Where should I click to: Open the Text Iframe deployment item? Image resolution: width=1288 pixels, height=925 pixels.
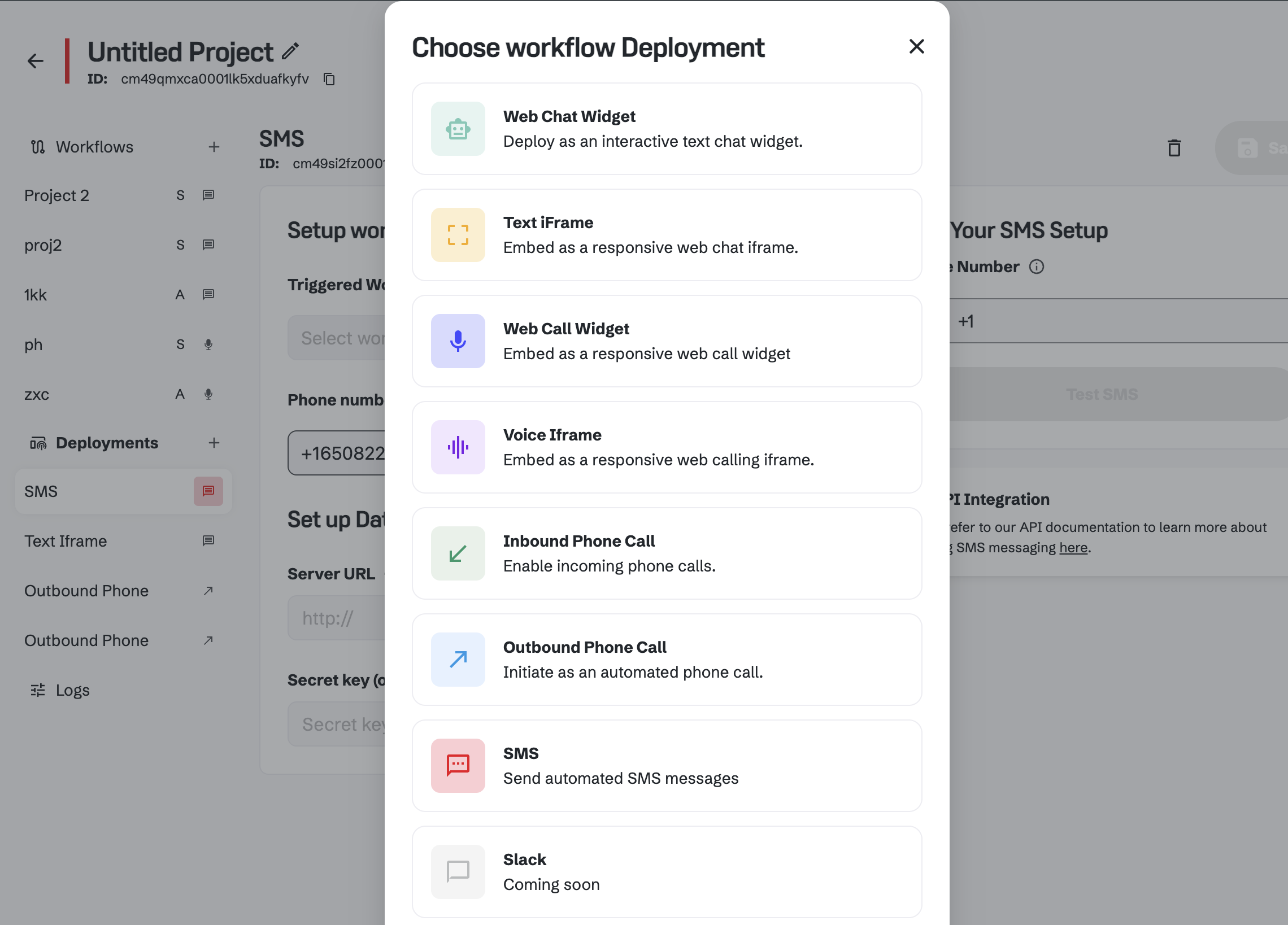[66, 541]
